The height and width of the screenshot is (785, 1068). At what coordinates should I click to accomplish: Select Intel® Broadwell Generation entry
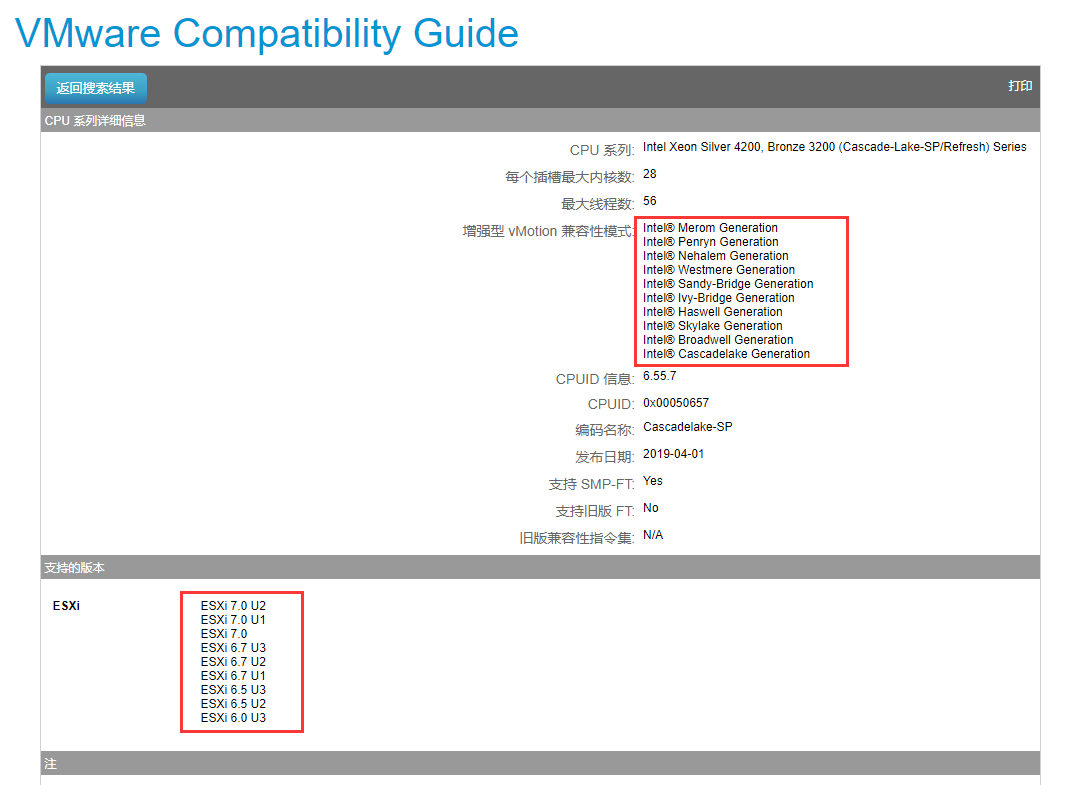(x=718, y=340)
